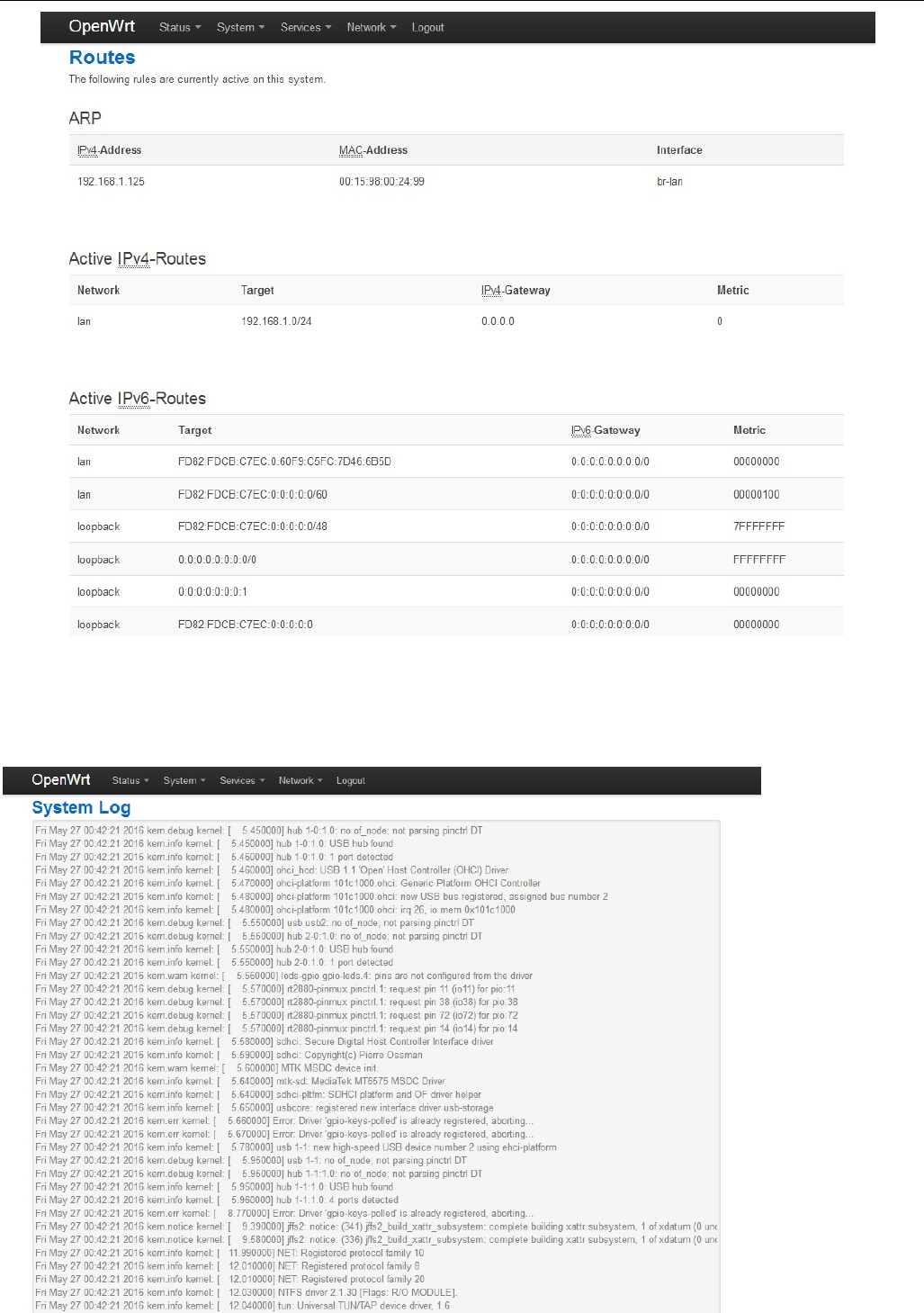924x1313 pixels.
Task: Click IPv4-Gateway column header
Action: (x=516, y=290)
